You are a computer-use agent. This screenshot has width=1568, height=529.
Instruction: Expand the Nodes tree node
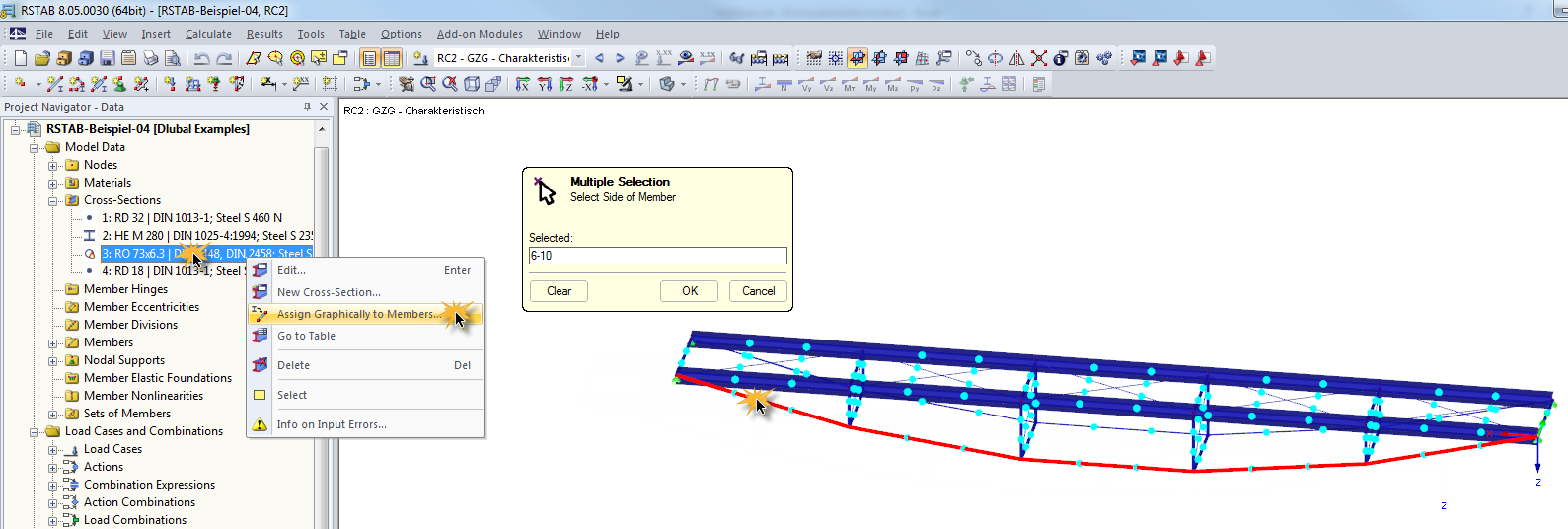53,165
